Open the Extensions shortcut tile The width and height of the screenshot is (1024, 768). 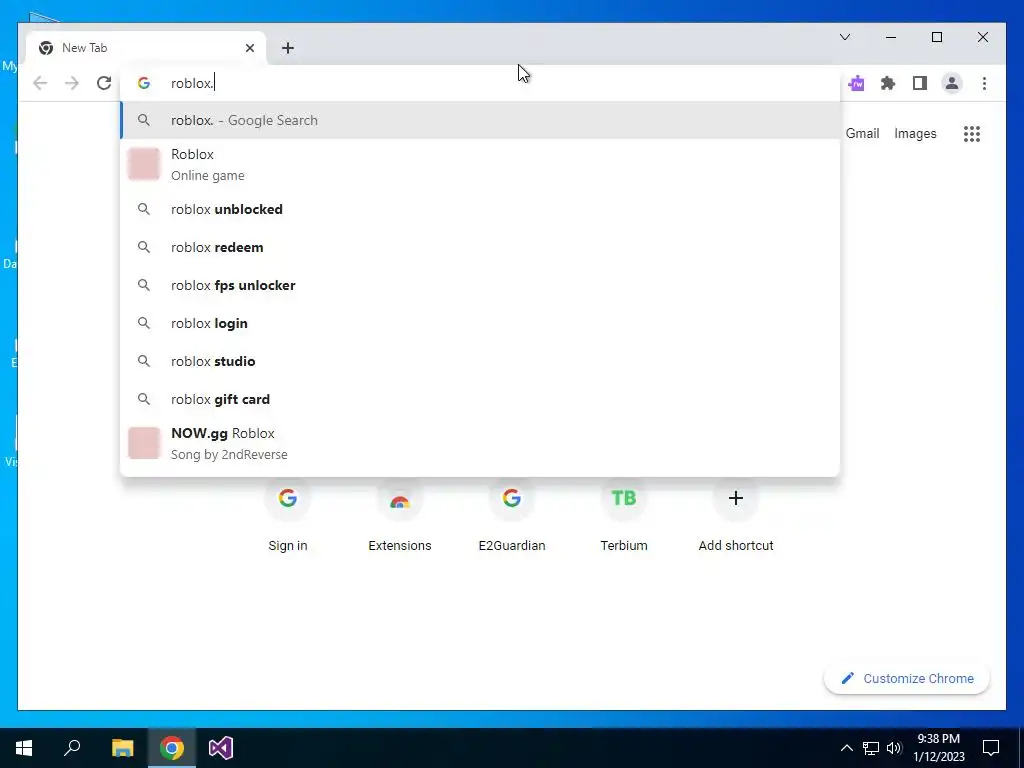coord(400,517)
